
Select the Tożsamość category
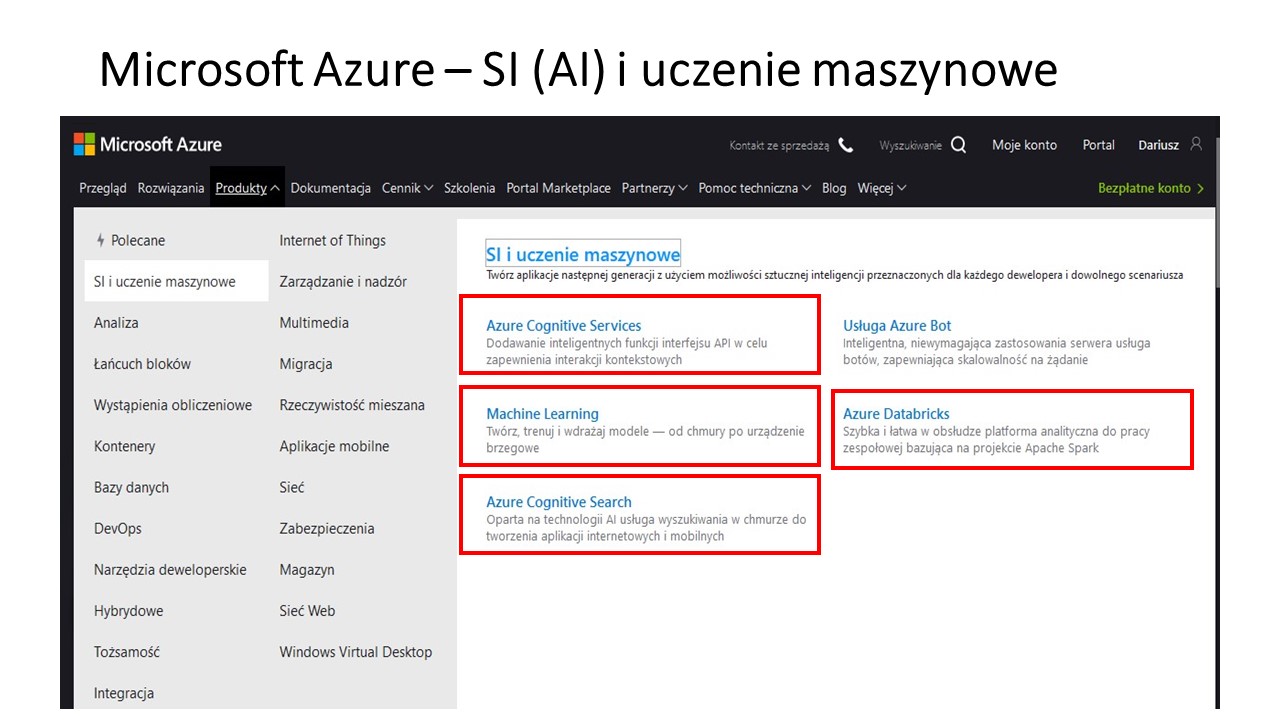click(x=127, y=651)
